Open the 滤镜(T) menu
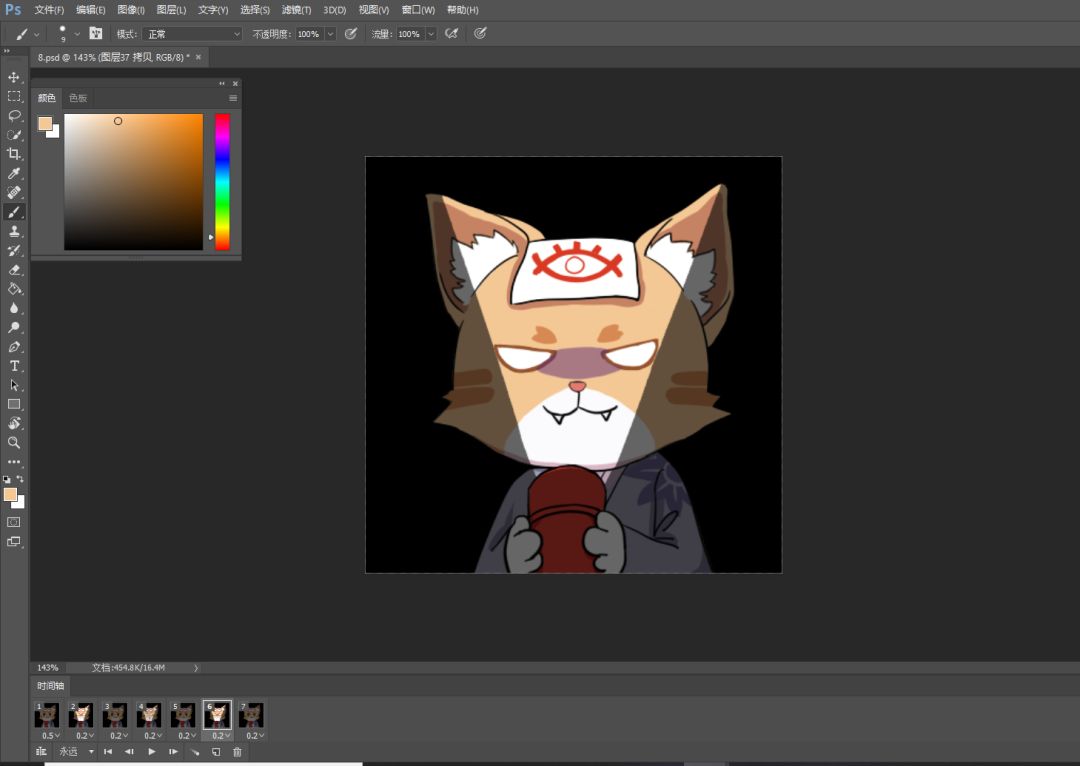 (296, 10)
